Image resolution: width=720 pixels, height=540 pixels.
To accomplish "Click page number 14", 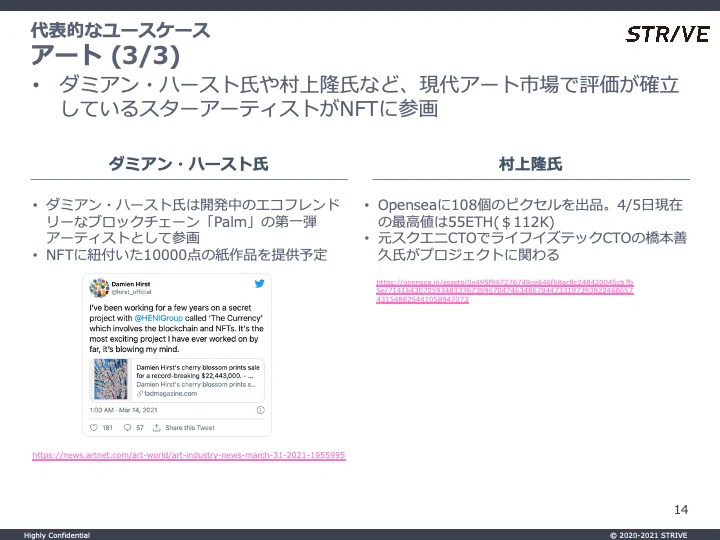I will 681,509.
